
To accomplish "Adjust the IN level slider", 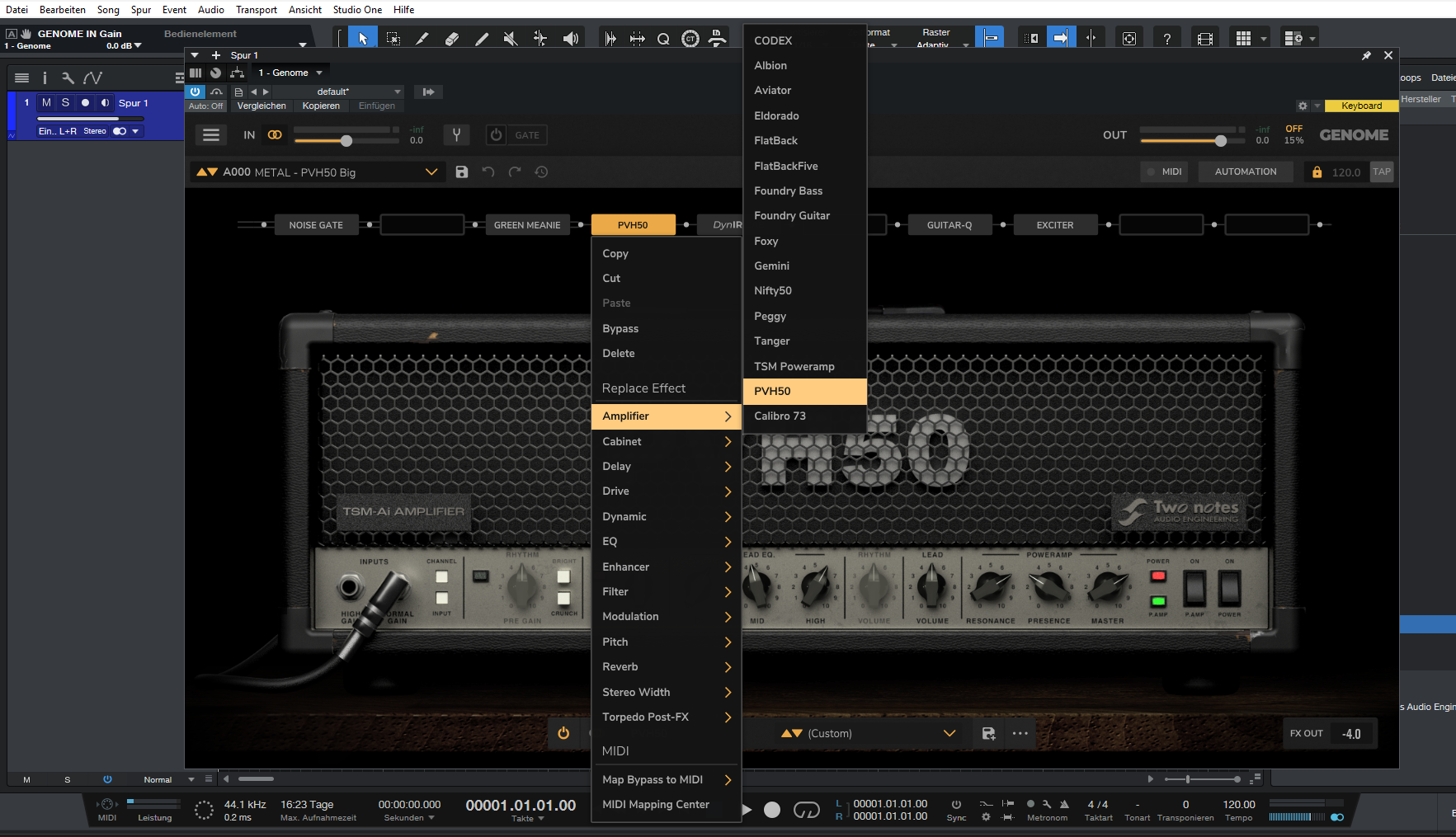I will tap(346, 140).
